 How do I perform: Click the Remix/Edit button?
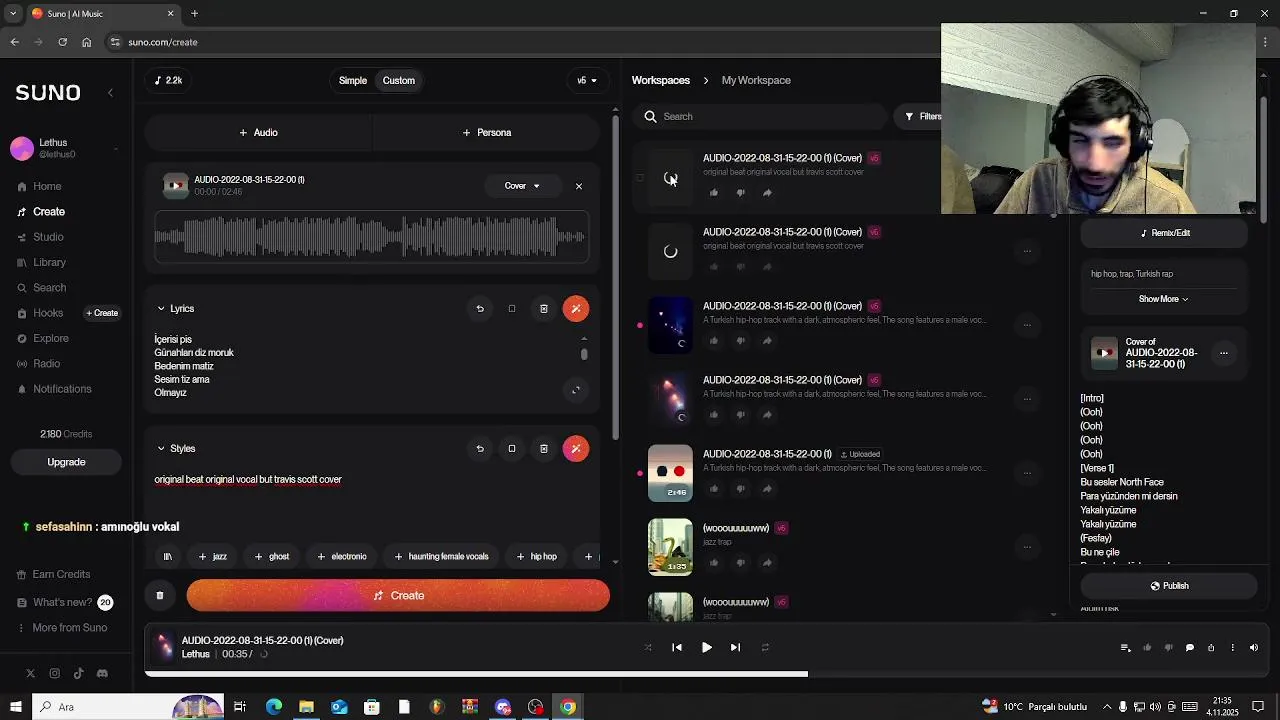coord(1165,233)
